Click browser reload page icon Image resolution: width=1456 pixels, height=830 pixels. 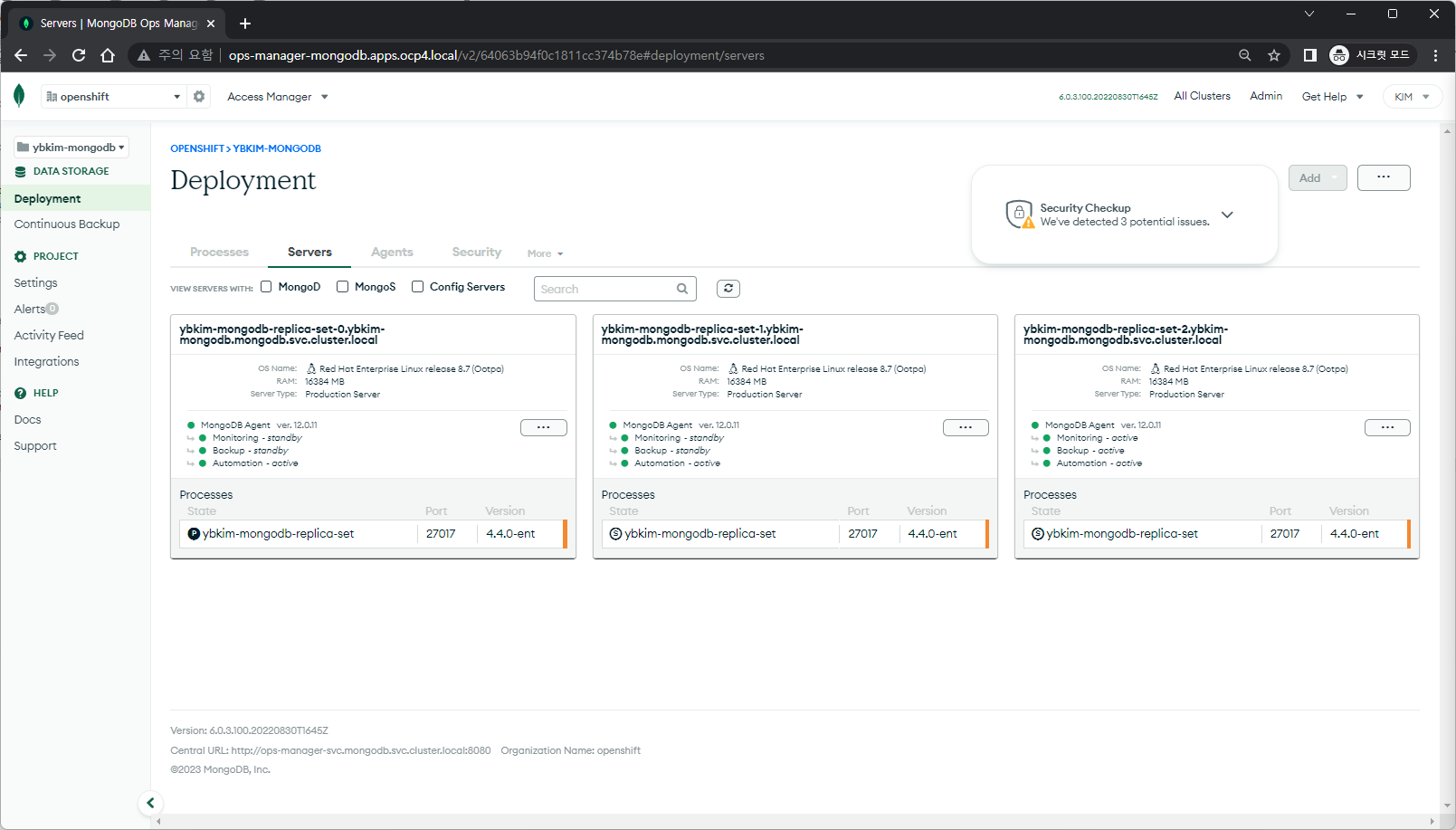tap(79, 55)
